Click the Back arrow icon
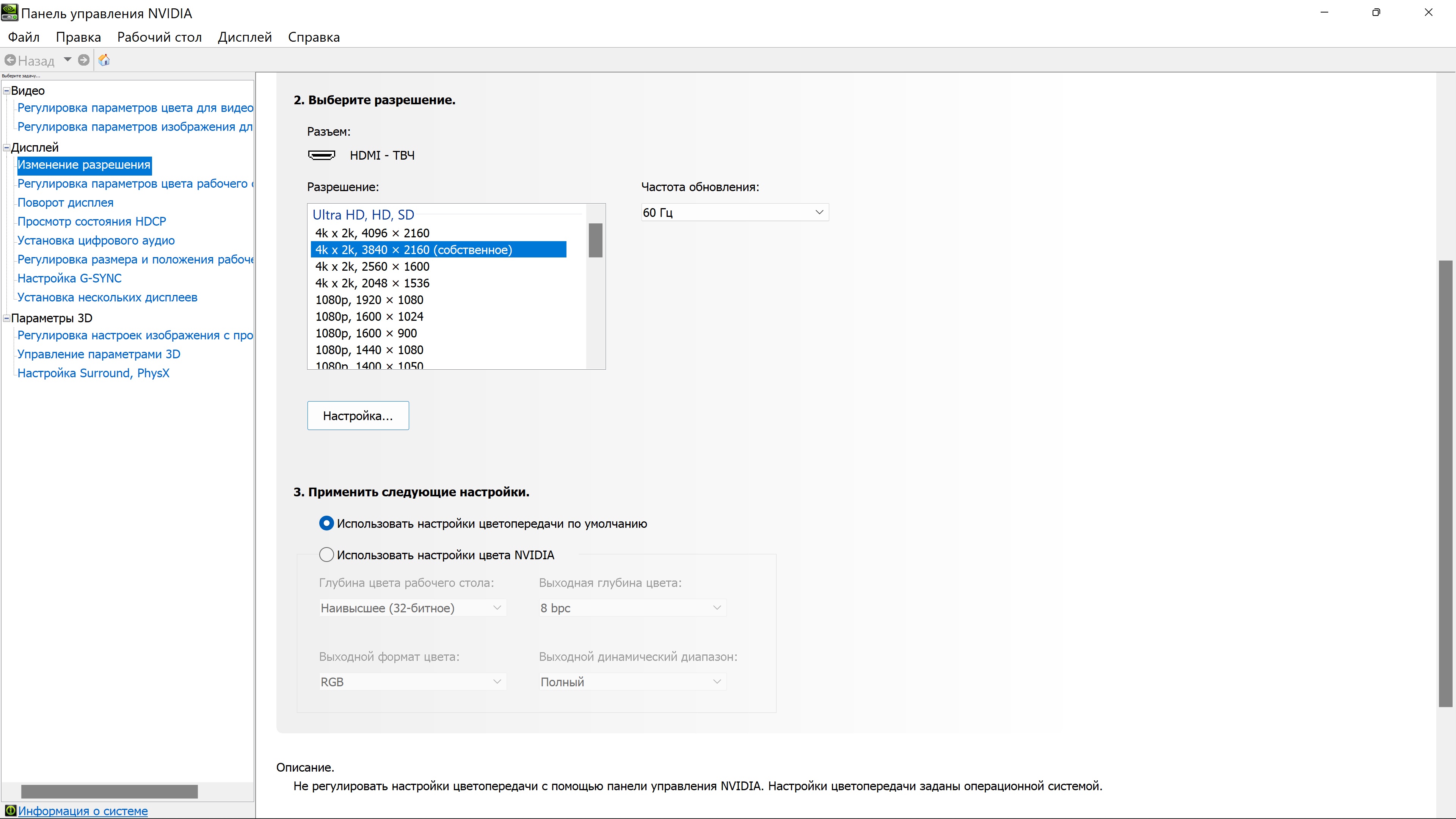The image size is (1456, 819). coord(10,60)
